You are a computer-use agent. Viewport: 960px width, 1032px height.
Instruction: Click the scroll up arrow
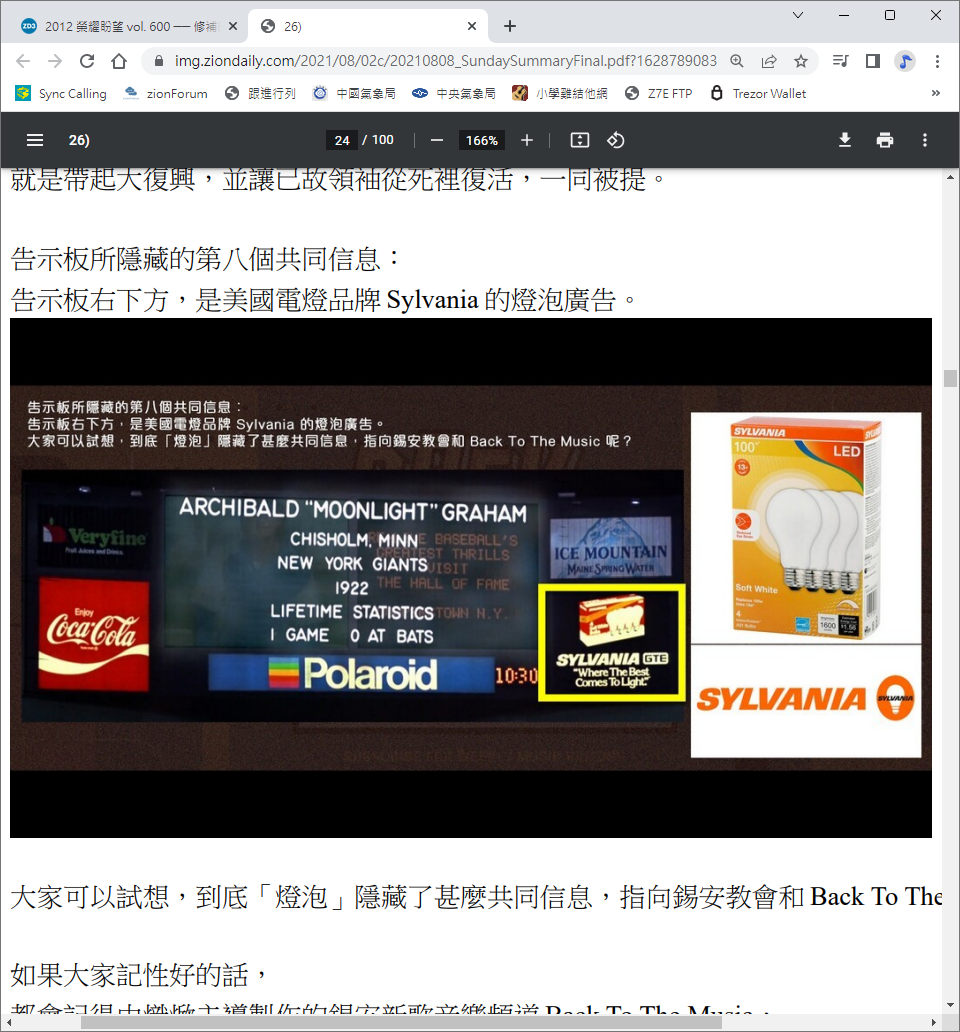950,178
